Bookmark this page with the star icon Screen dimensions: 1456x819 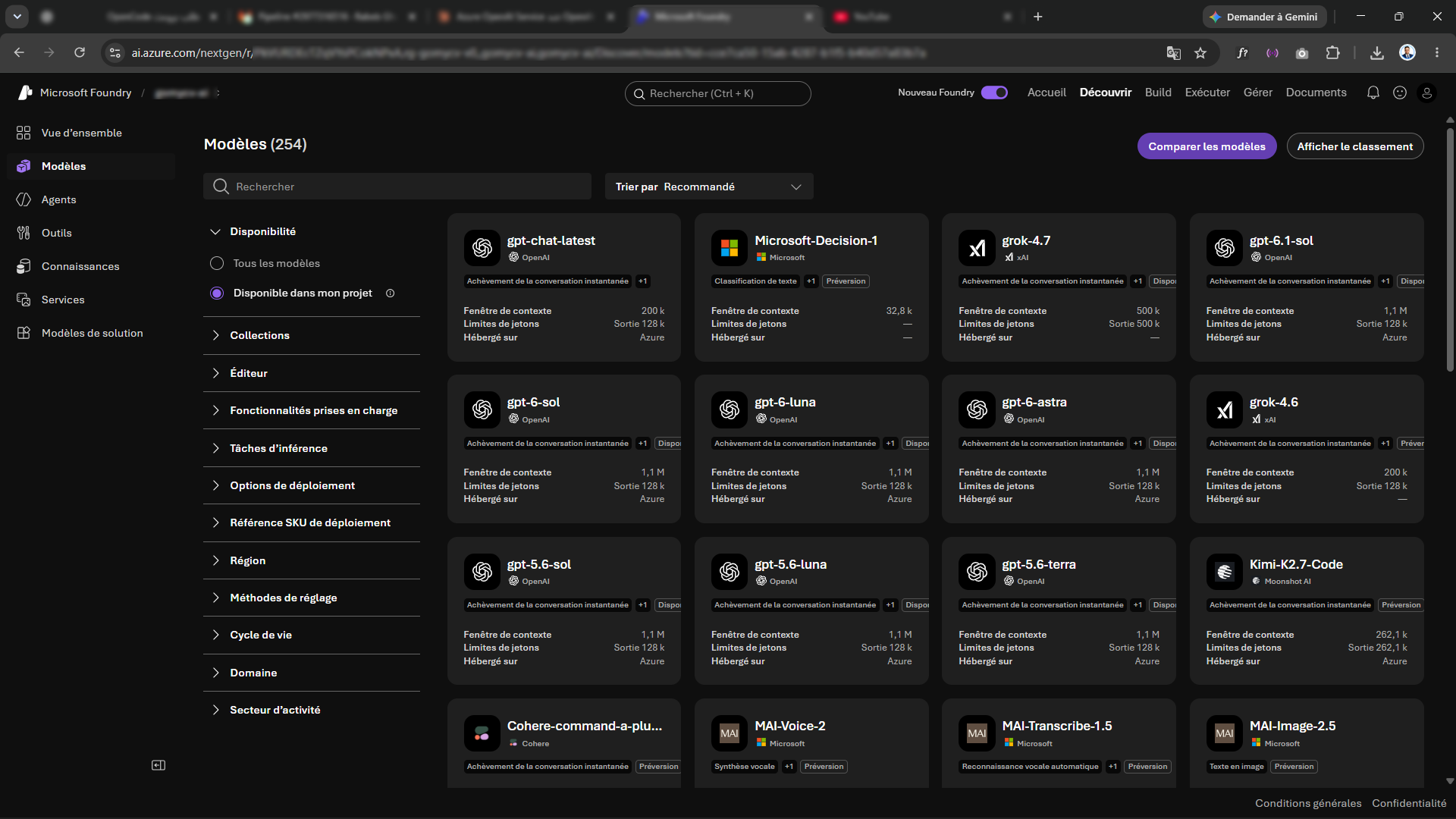coord(1200,53)
